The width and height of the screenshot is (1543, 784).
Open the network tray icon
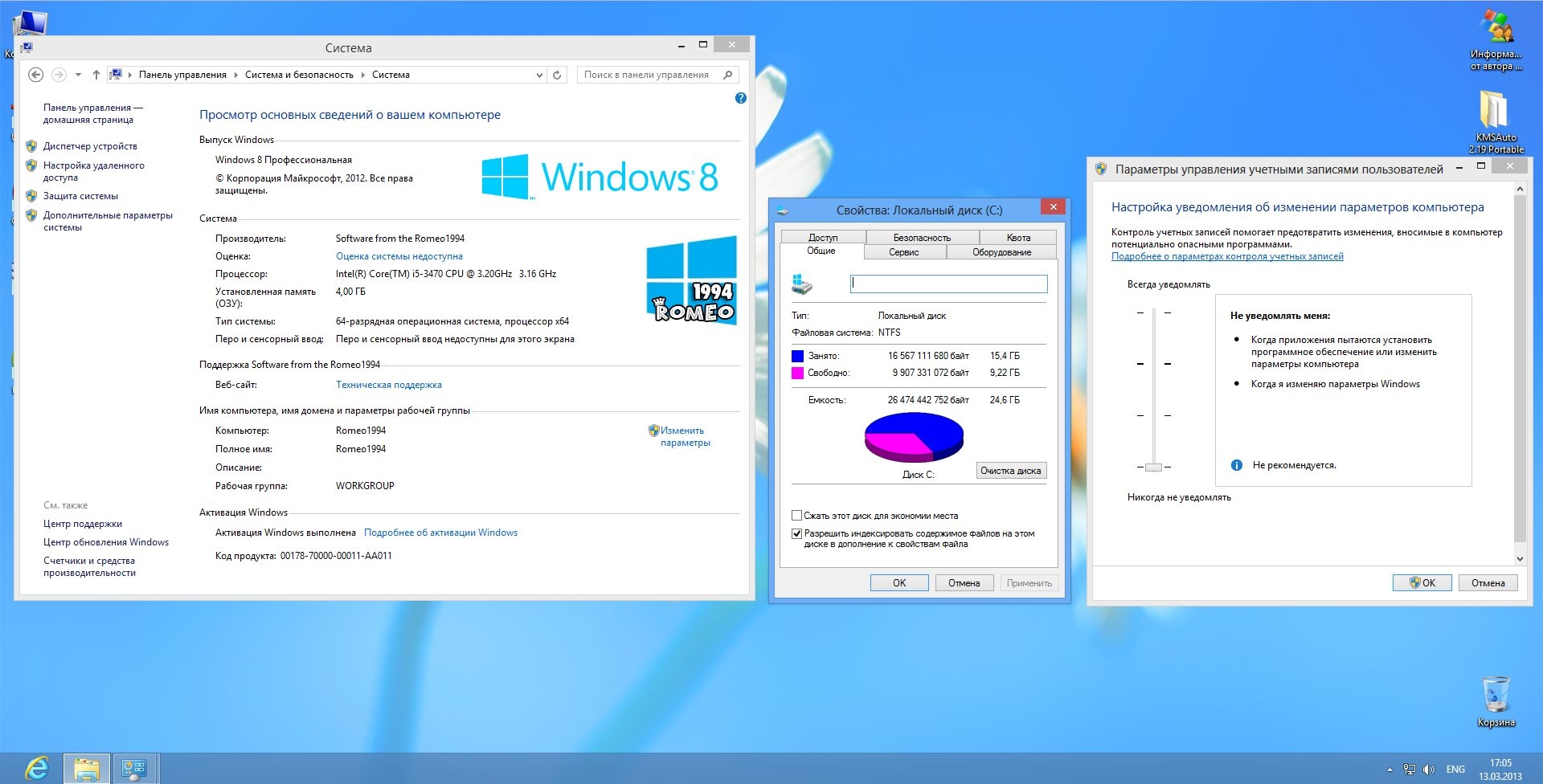point(1410,770)
